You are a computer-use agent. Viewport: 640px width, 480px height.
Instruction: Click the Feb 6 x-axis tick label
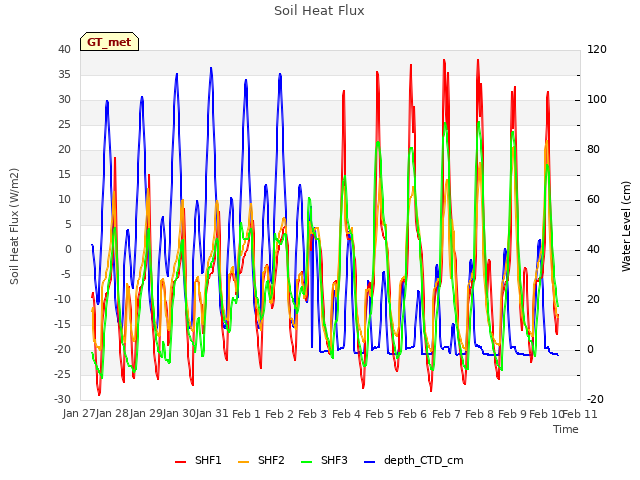click(x=413, y=414)
